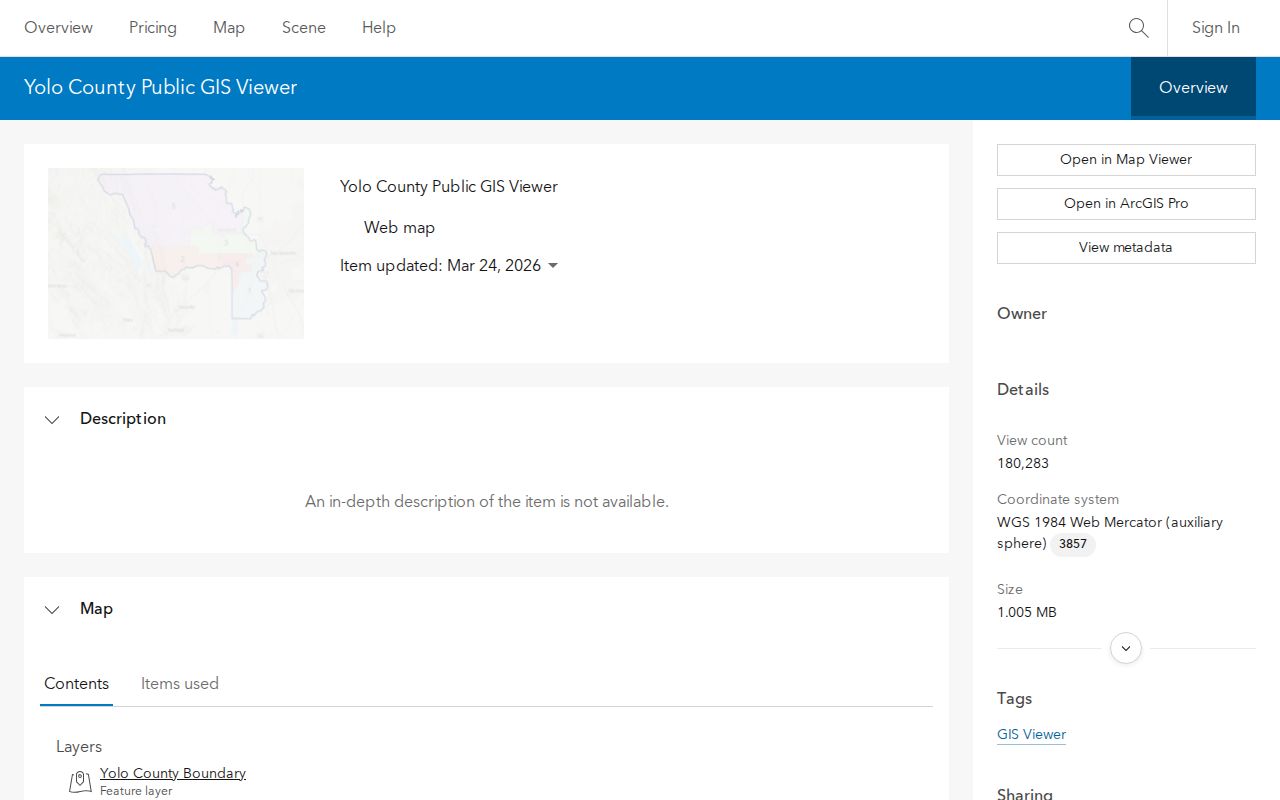Switch to the Items used tab
The width and height of the screenshot is (1280, 800).
(180, 684)
